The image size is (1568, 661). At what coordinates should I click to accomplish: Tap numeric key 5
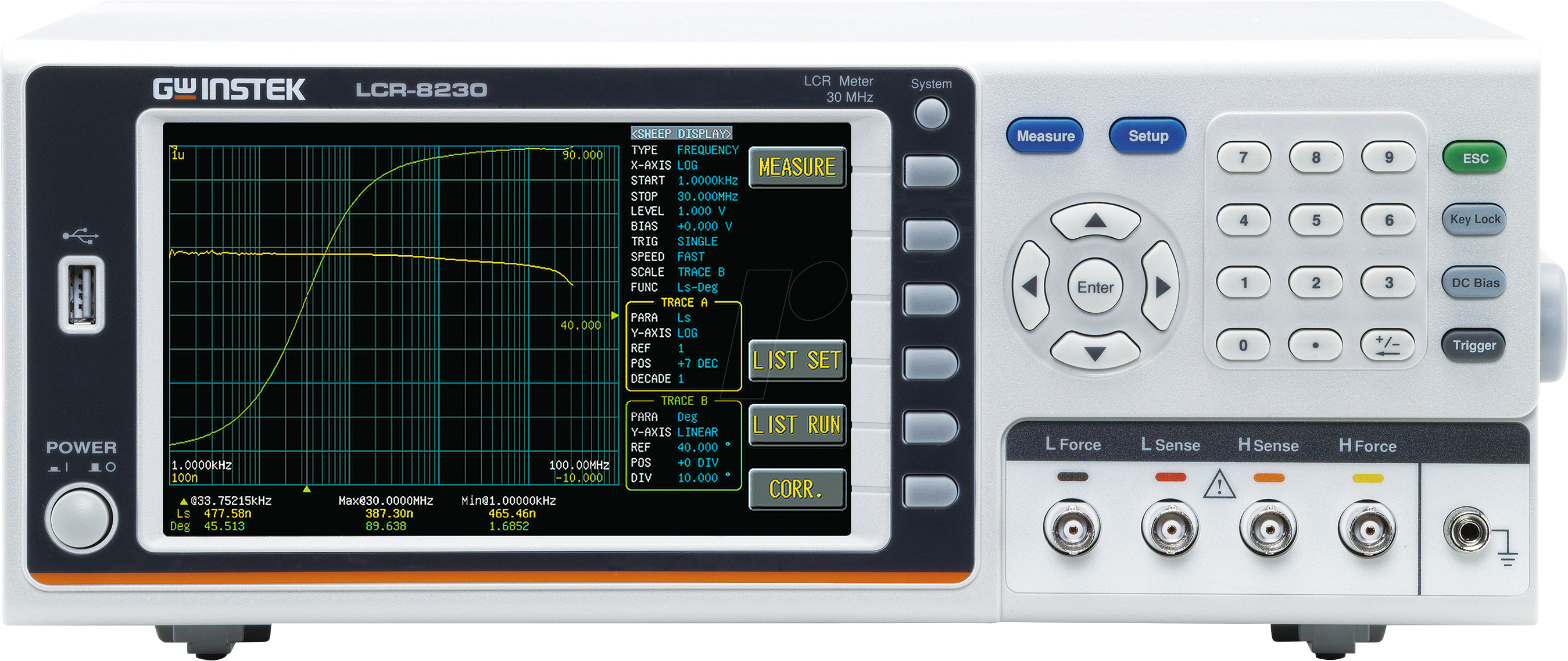(1315, 220)
